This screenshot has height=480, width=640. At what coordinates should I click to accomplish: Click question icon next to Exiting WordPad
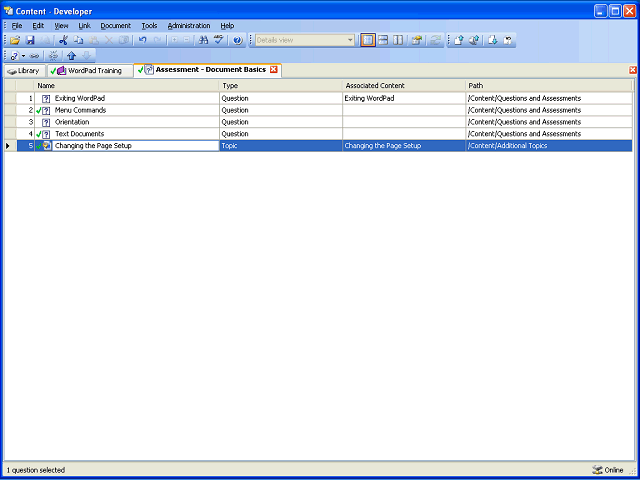tap(46, 99)
